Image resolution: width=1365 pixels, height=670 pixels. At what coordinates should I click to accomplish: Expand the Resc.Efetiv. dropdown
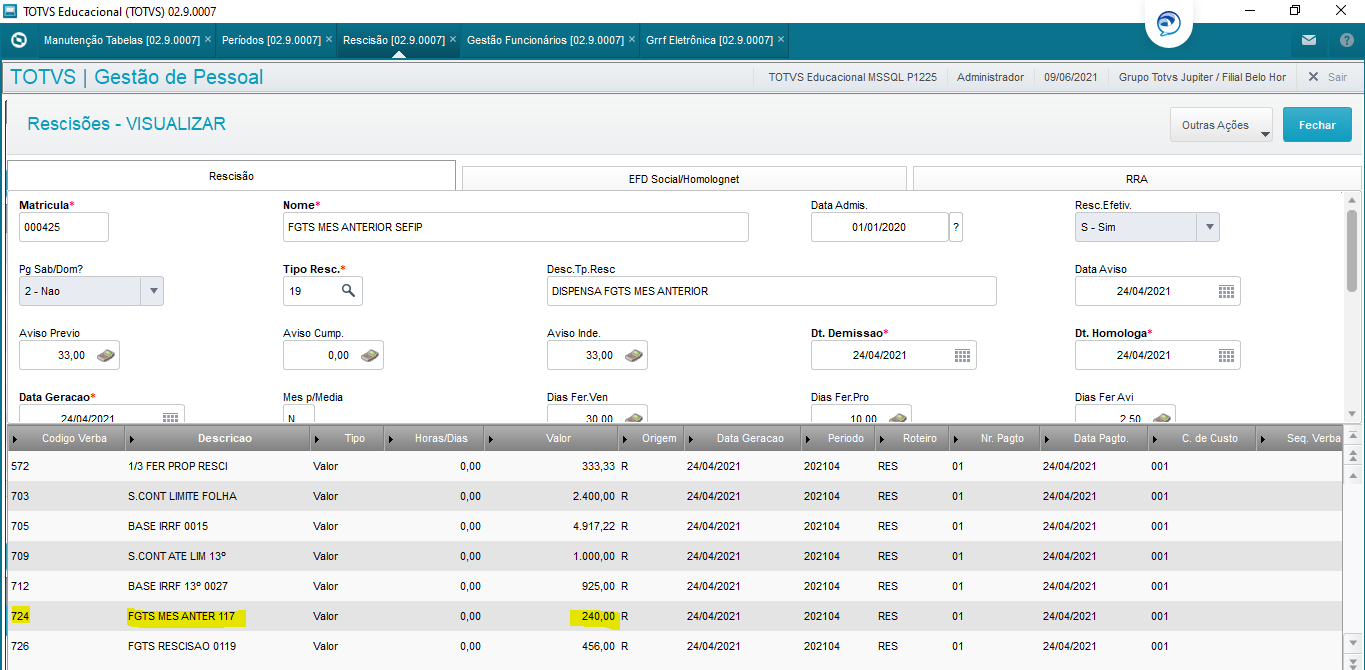click(1209, 227)
